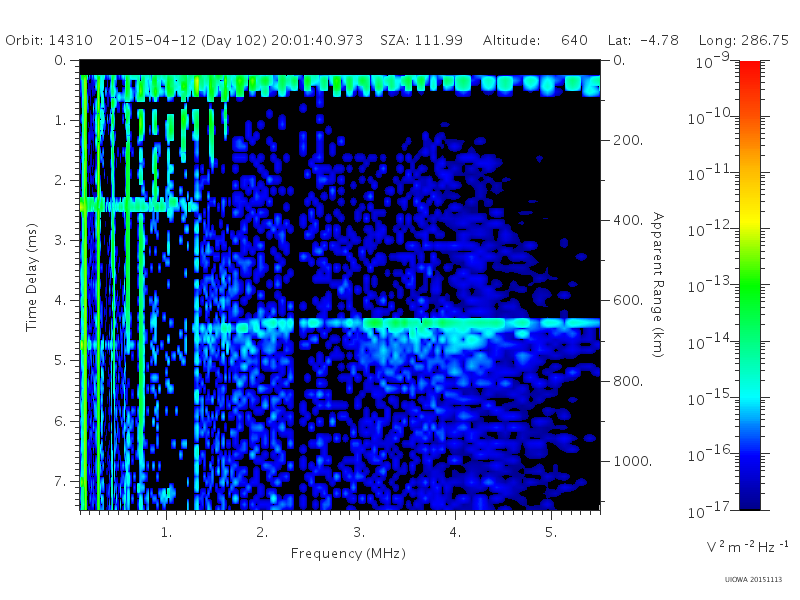
Task: Click the horizontal echo trace near 4.4 ms
Action: coord(398,323)
